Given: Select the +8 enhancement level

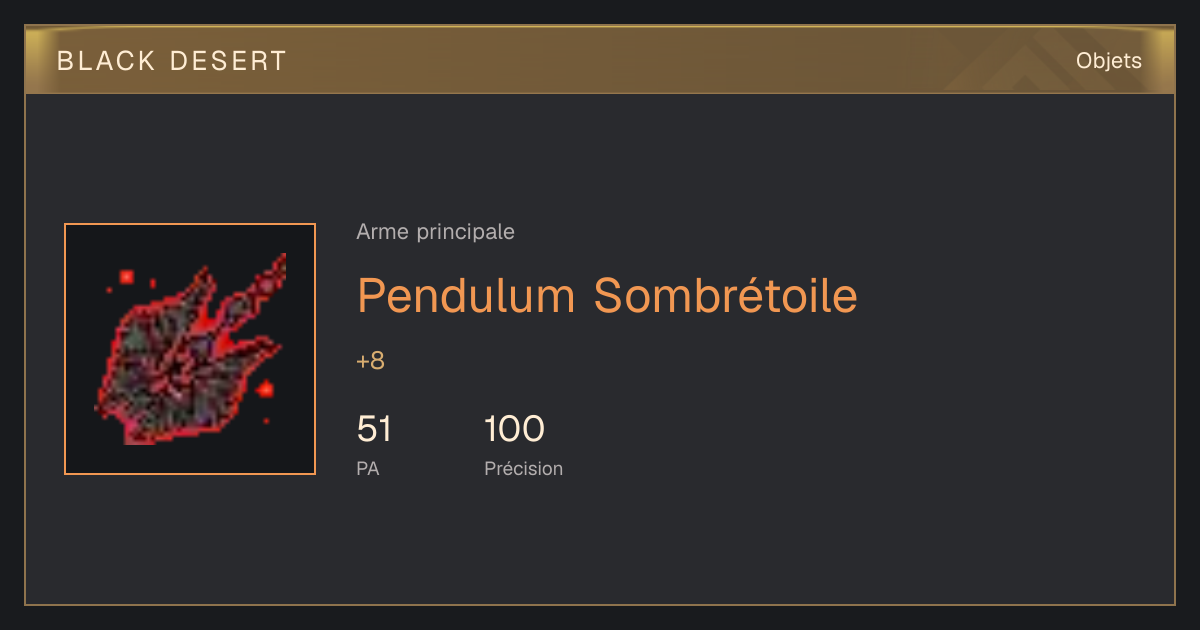Looking at the screenshot, I should (x=370, y=361).
